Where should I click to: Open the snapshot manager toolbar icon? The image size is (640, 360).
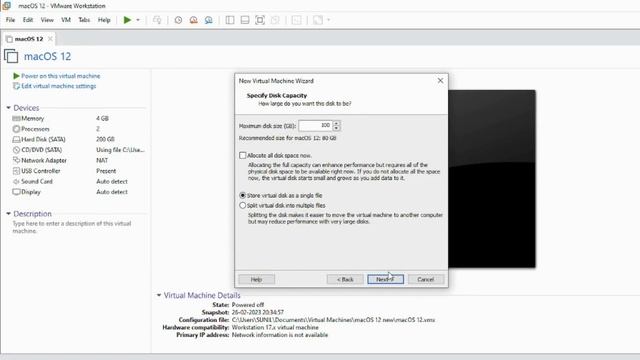(209, 20)
